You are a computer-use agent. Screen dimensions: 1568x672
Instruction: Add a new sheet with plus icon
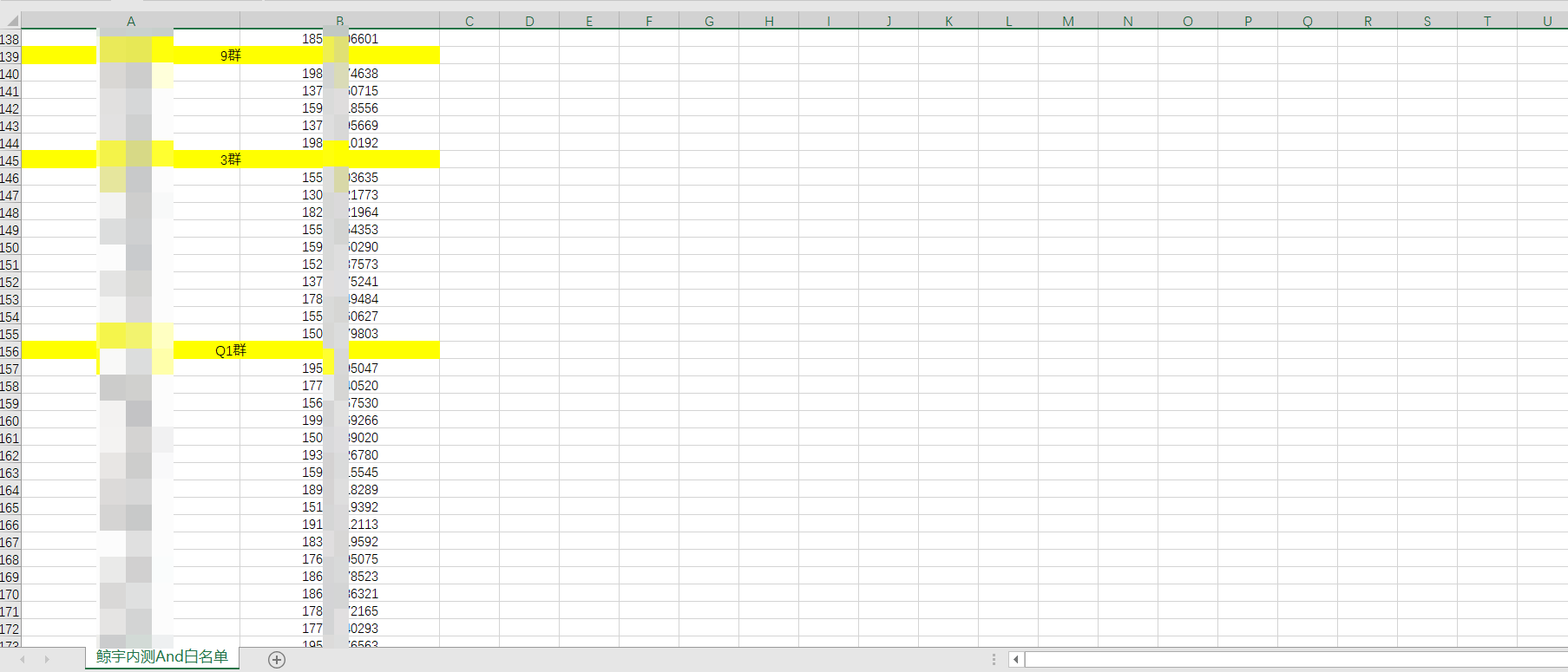click(x=277, y=660)
